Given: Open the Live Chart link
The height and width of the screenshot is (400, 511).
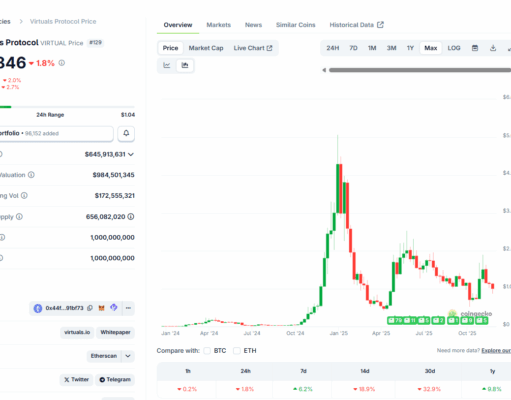Looking at the screenshot, I should tap(253, 48).
